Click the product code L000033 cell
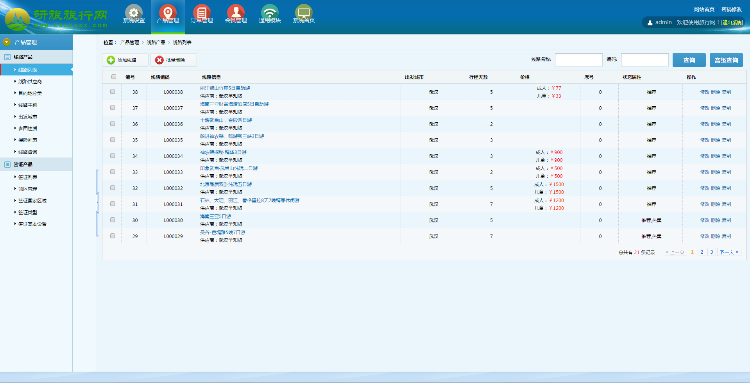Image resolution: width=750 pixels, height=383 pixels. 173,172
